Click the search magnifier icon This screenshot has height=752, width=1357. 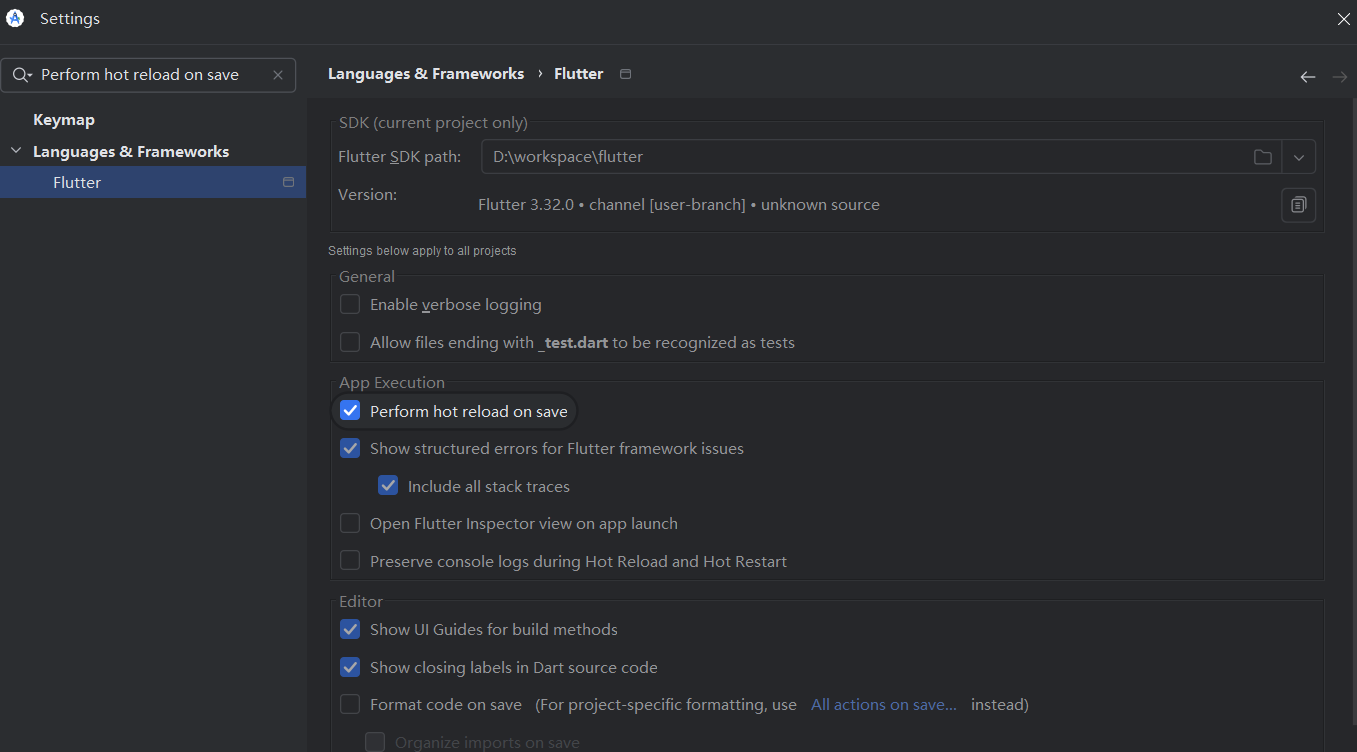(x=21, y=75)
